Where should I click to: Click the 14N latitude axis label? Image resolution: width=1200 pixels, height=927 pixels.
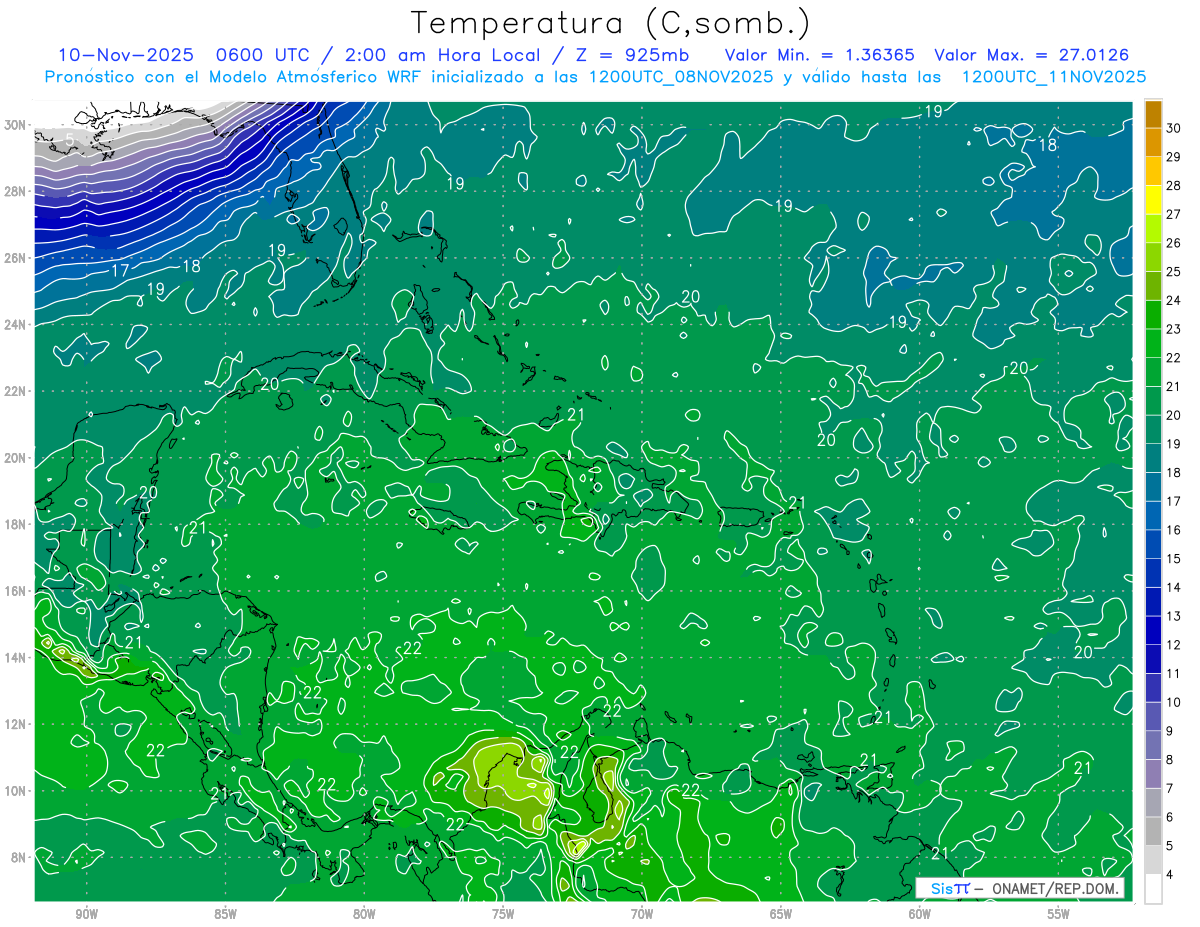[16, 658]
